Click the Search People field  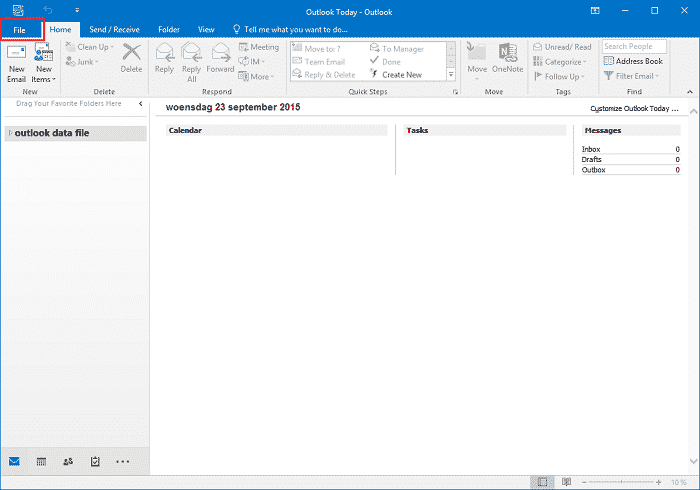point(634,46)
